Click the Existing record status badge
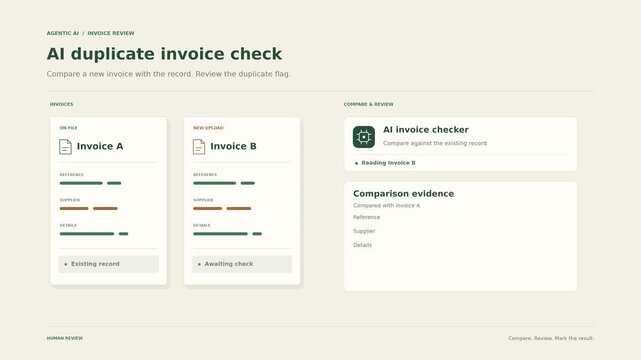The width and height of the screenshot is (641, 360). (x=108, y=264)
